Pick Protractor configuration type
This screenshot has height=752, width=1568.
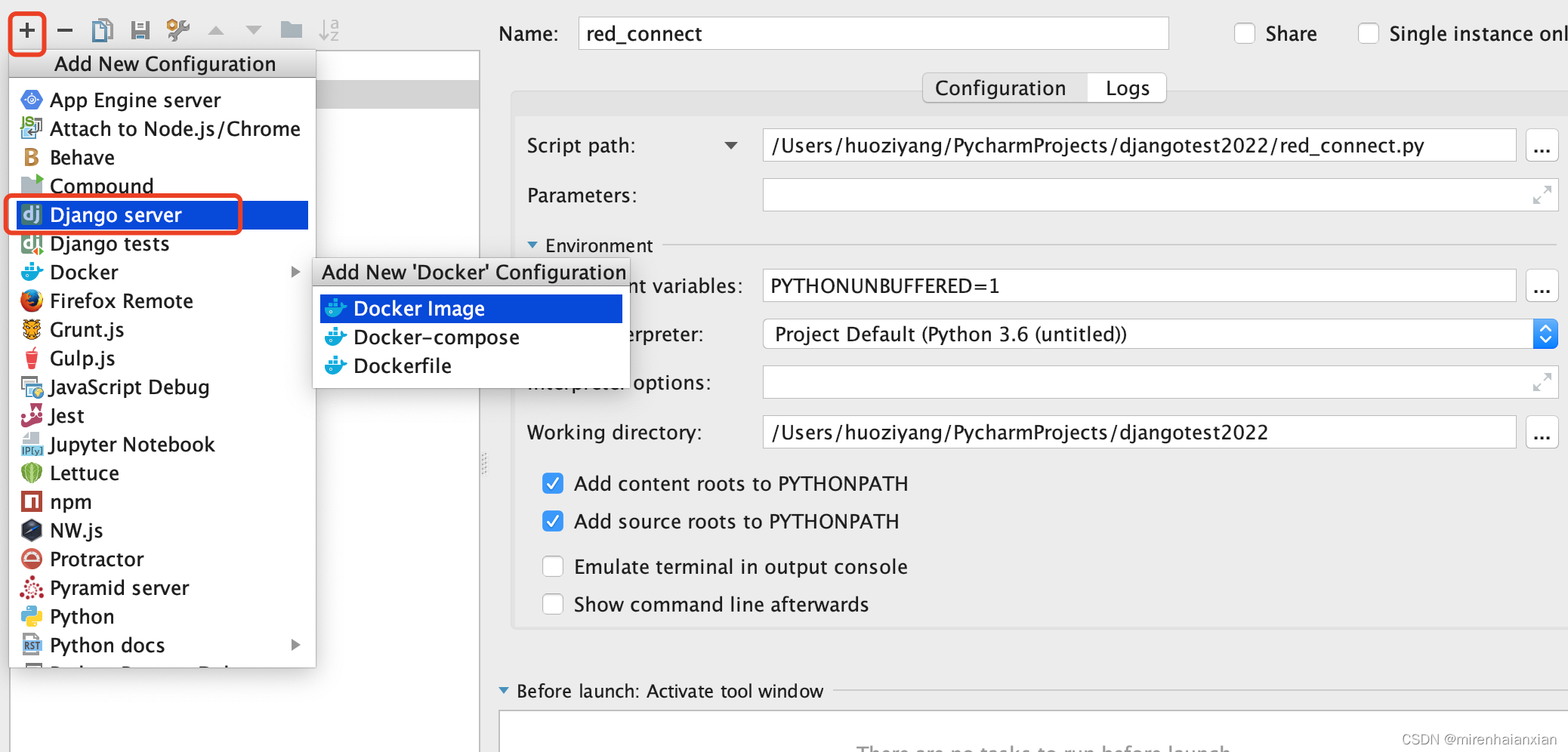162,559
